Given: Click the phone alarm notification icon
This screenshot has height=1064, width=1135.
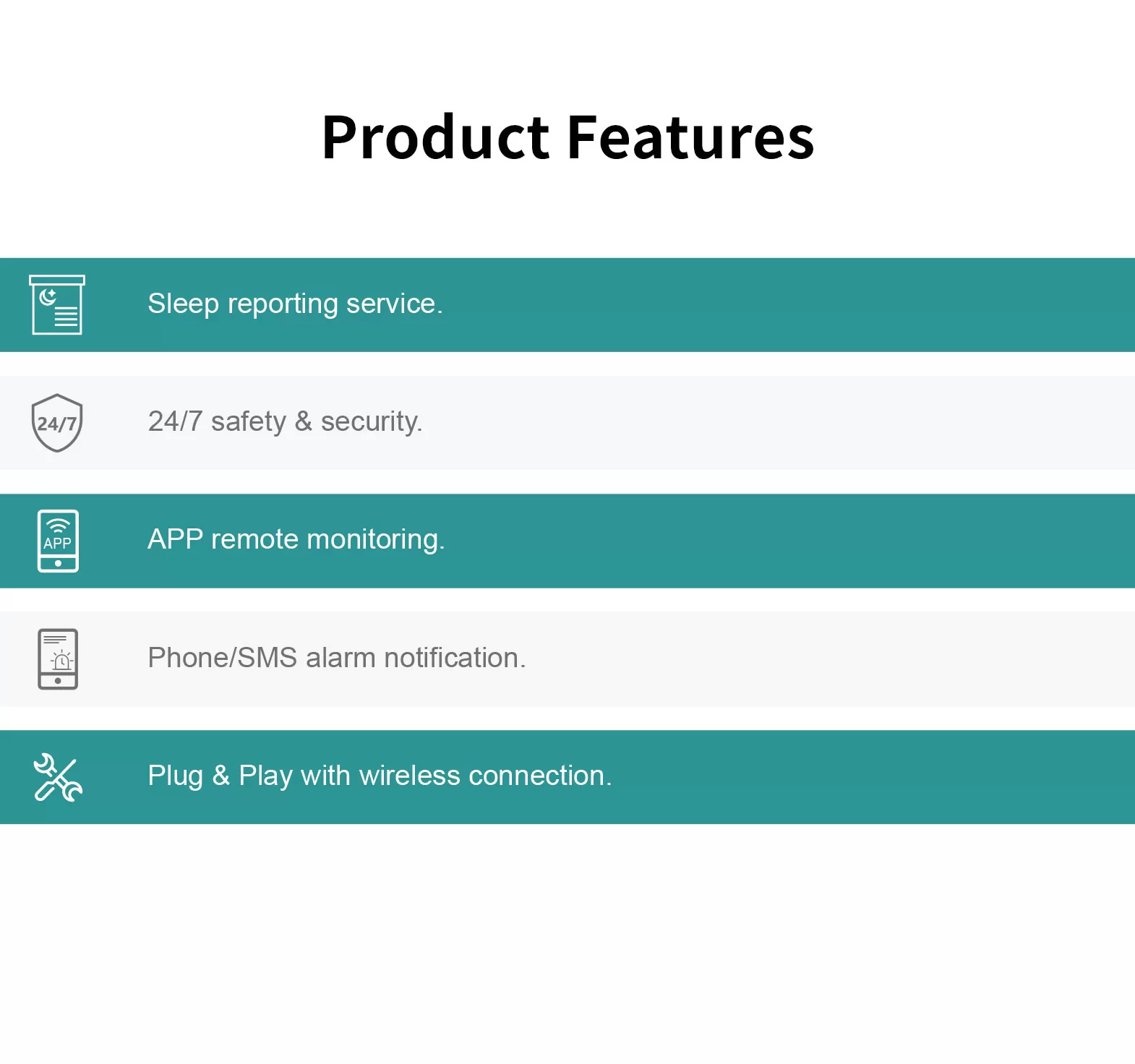Looking at the screenshot, I should click(58, 659).
